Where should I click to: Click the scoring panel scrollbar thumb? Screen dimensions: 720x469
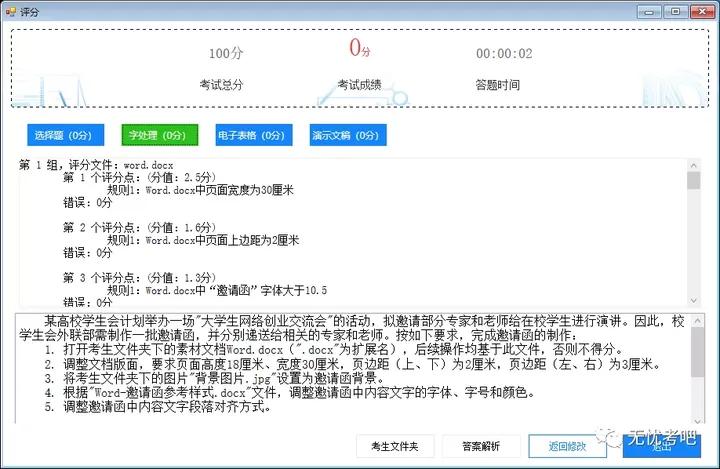pos(693,181)
